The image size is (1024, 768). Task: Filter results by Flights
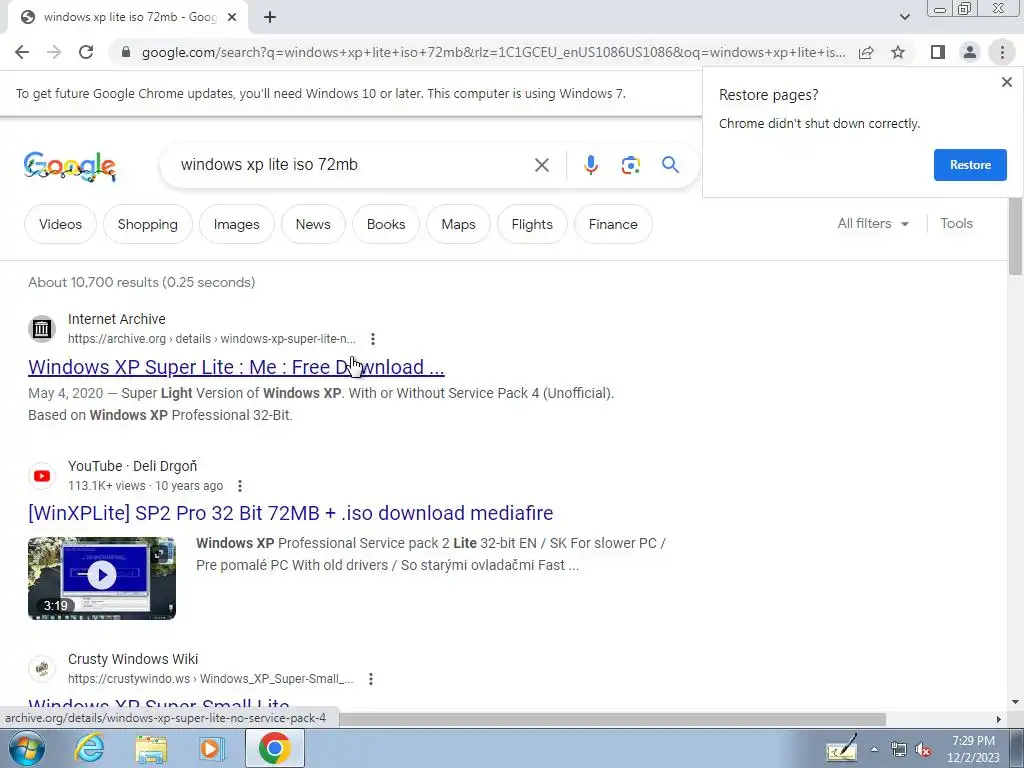click(x=532, y=224)
